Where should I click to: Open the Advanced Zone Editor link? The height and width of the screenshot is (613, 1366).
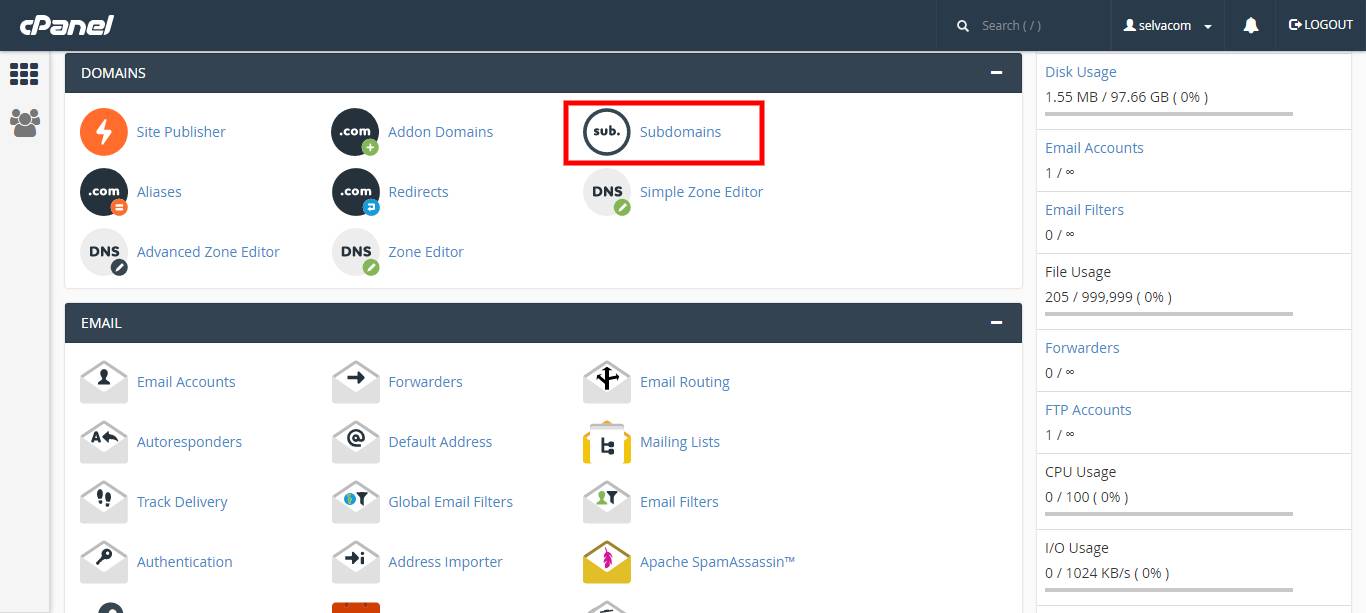coord(208,252)
